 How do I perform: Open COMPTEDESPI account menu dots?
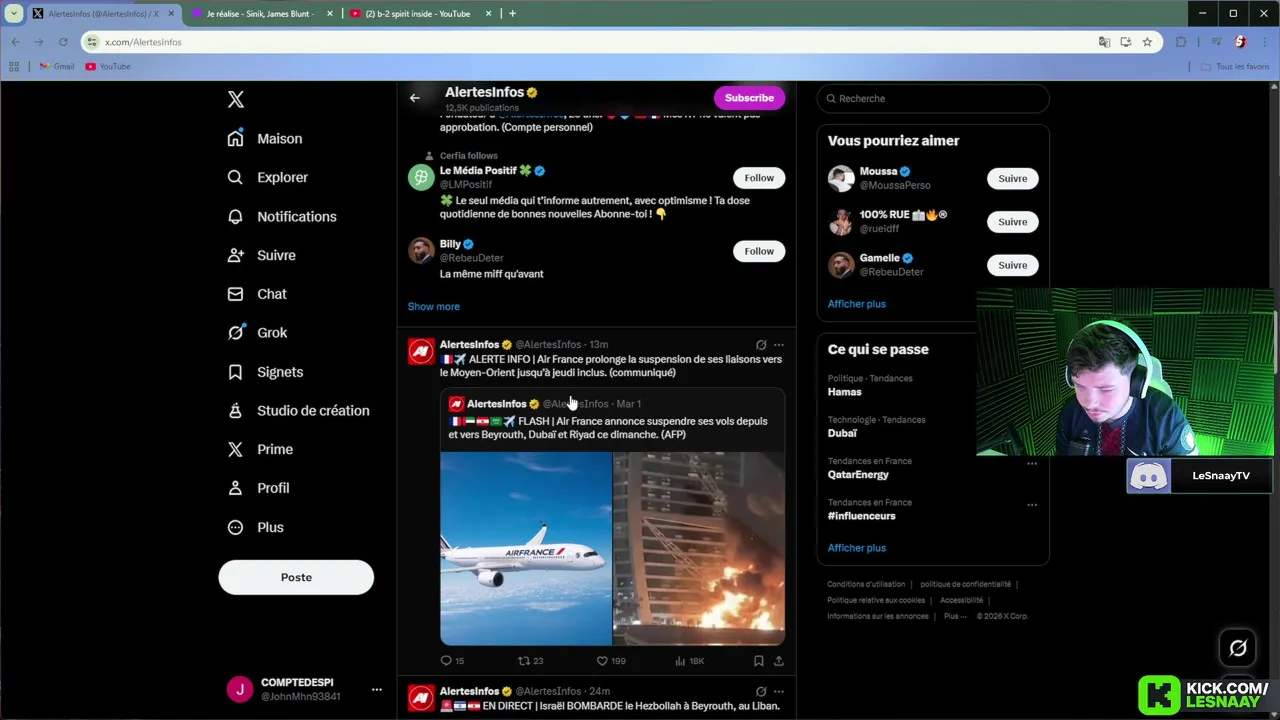(x=377, y=689)
